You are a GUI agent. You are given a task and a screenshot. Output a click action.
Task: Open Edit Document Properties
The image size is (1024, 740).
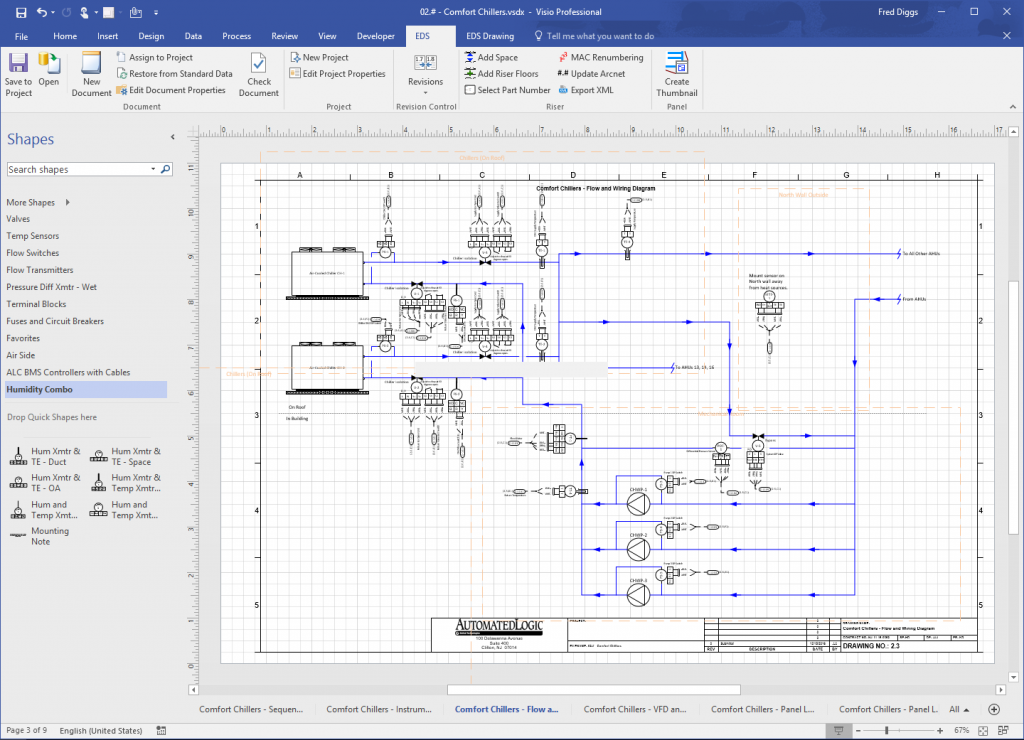pyautogui.click(x=171, y=90)
